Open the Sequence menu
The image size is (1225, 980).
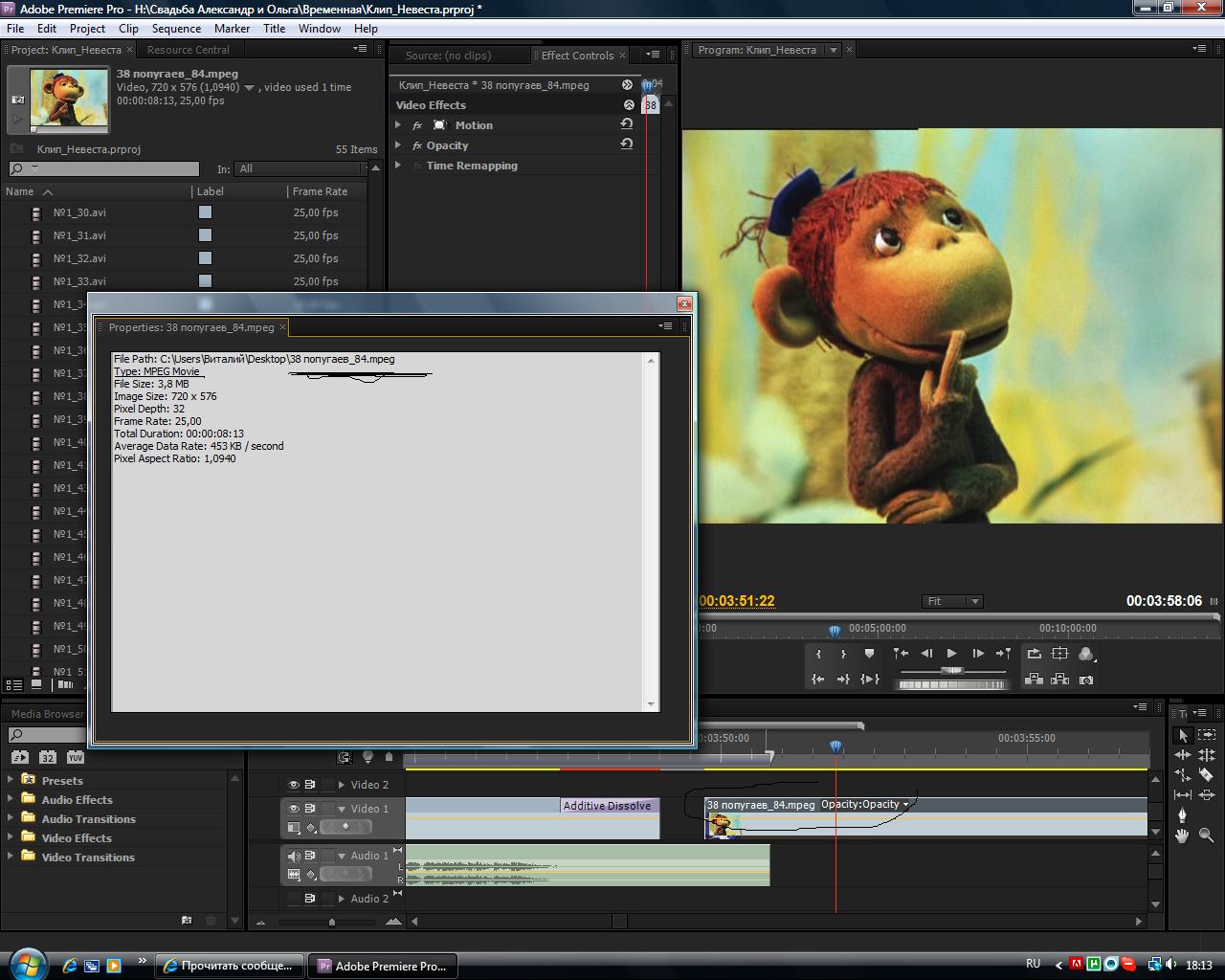pyautogui.click(x=176, y=29)
